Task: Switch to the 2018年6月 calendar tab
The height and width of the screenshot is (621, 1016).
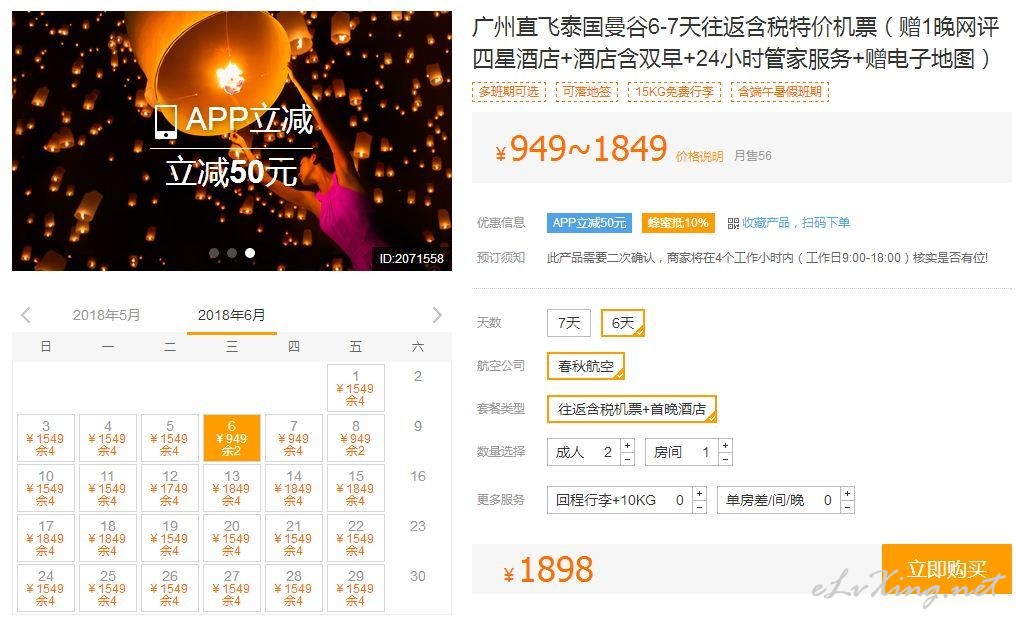Action: [231, 315]
